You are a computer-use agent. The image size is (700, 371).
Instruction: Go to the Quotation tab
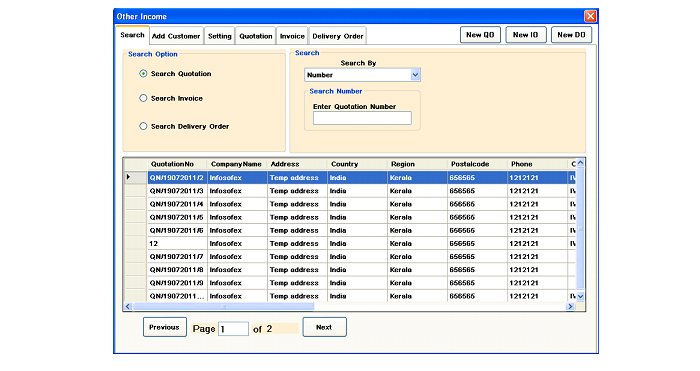click(x=255, y=36)
